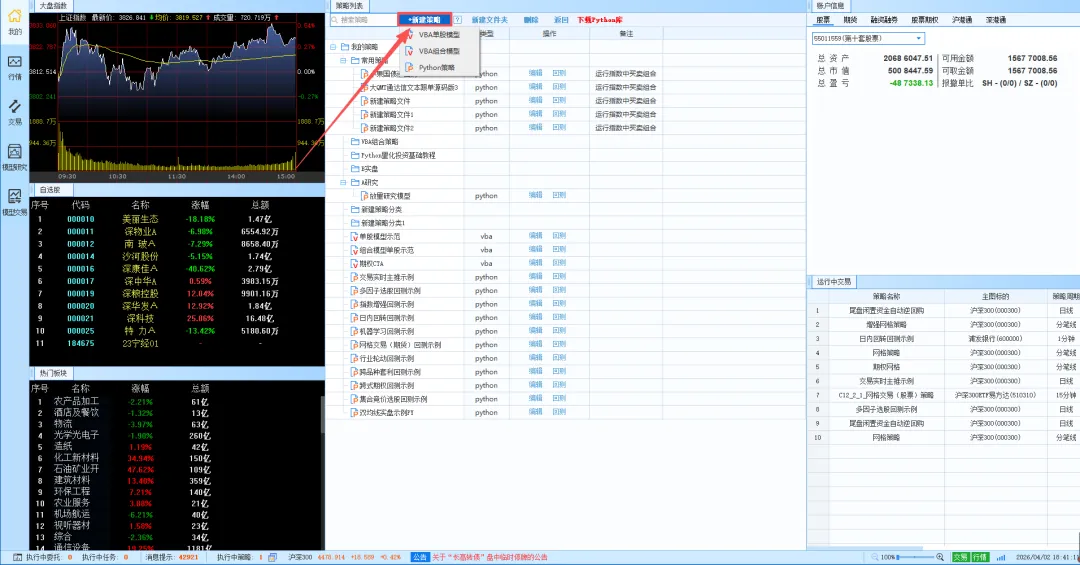Click the VBA file icon of 单股模型示范
This screenshot has height=565, width=1080.
[355, 236]
